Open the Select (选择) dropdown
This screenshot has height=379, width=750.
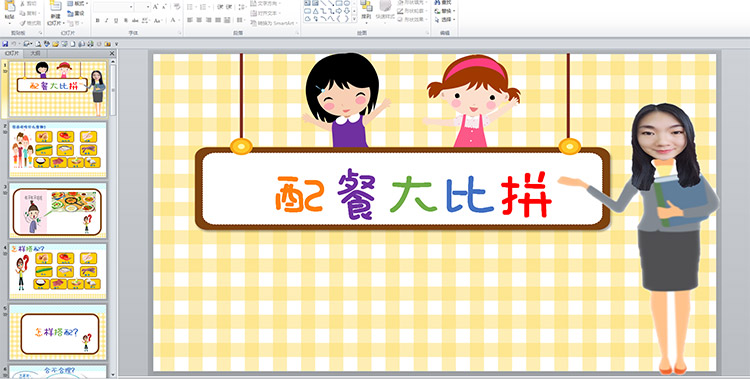point(445,20)
